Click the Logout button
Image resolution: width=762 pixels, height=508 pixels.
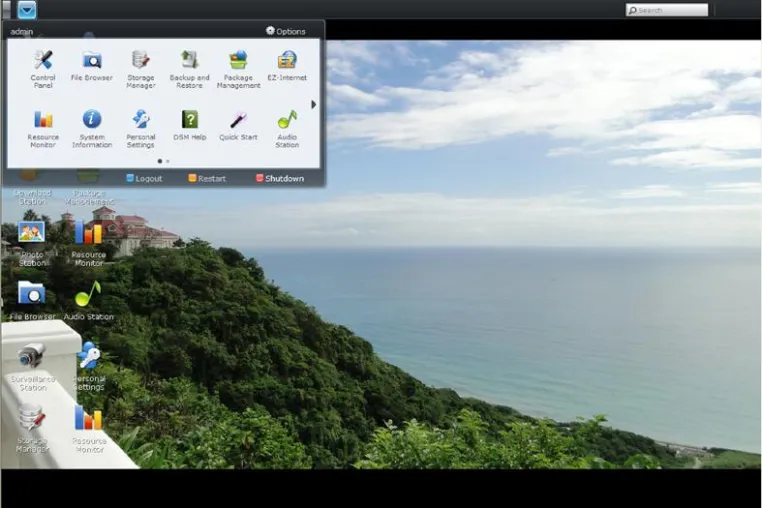click(144, 178)
